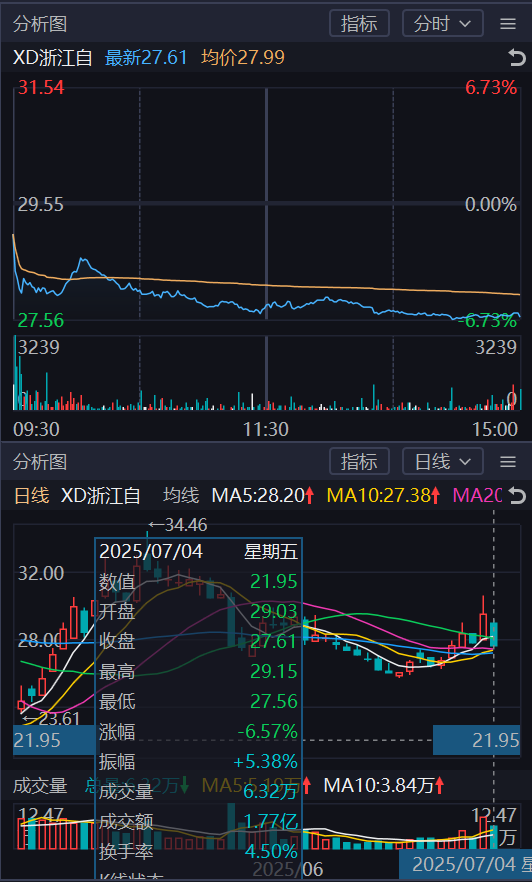This screenshot has height=882, width=532.
Task: Click 星期五 in the tooltip header
Action: click(x=270, y=552)
